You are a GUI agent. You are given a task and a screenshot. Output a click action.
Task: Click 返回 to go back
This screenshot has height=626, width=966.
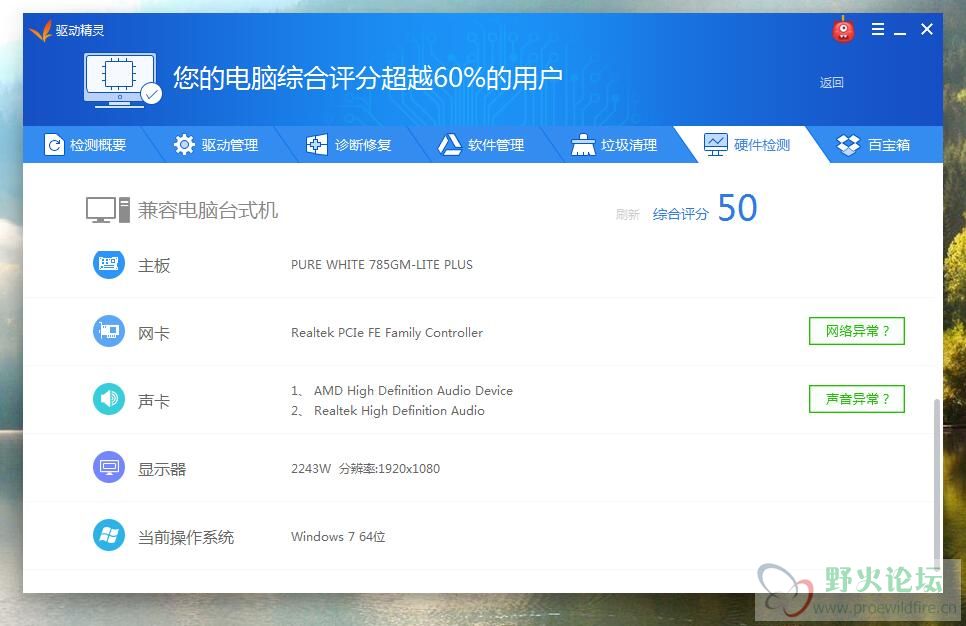pyautogui.click(x=831, y=83)
